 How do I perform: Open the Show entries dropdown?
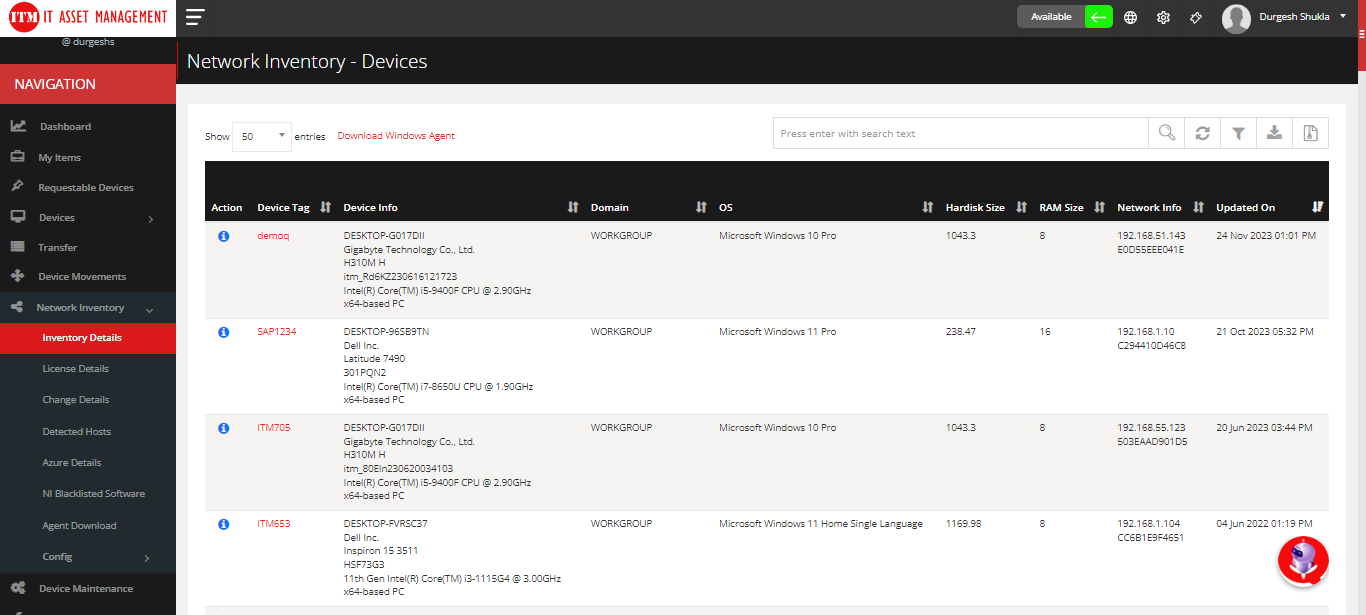click(262, 136)
